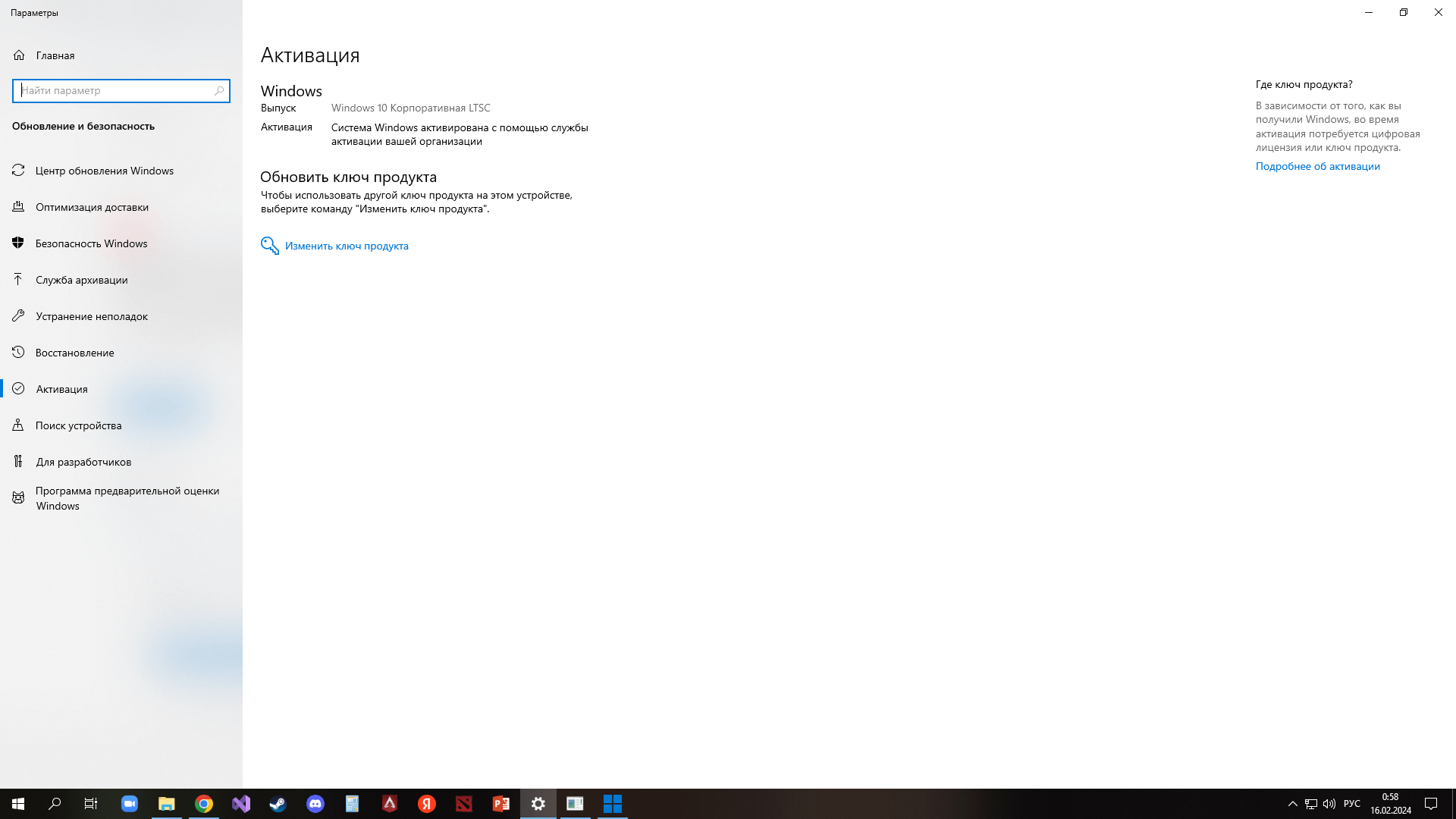Open Служба архивации section
The height and width of the screenshot is (819, 1456).
(x=121, y=280)
